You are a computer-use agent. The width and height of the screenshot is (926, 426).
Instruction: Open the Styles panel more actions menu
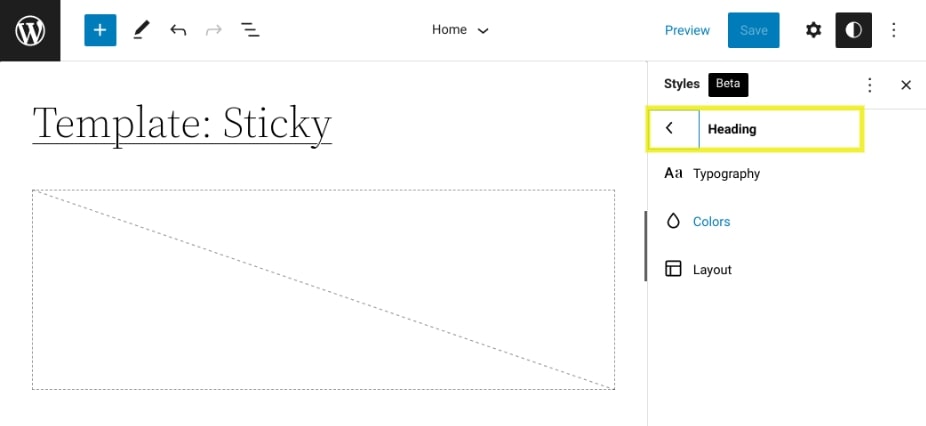(870, 85)
